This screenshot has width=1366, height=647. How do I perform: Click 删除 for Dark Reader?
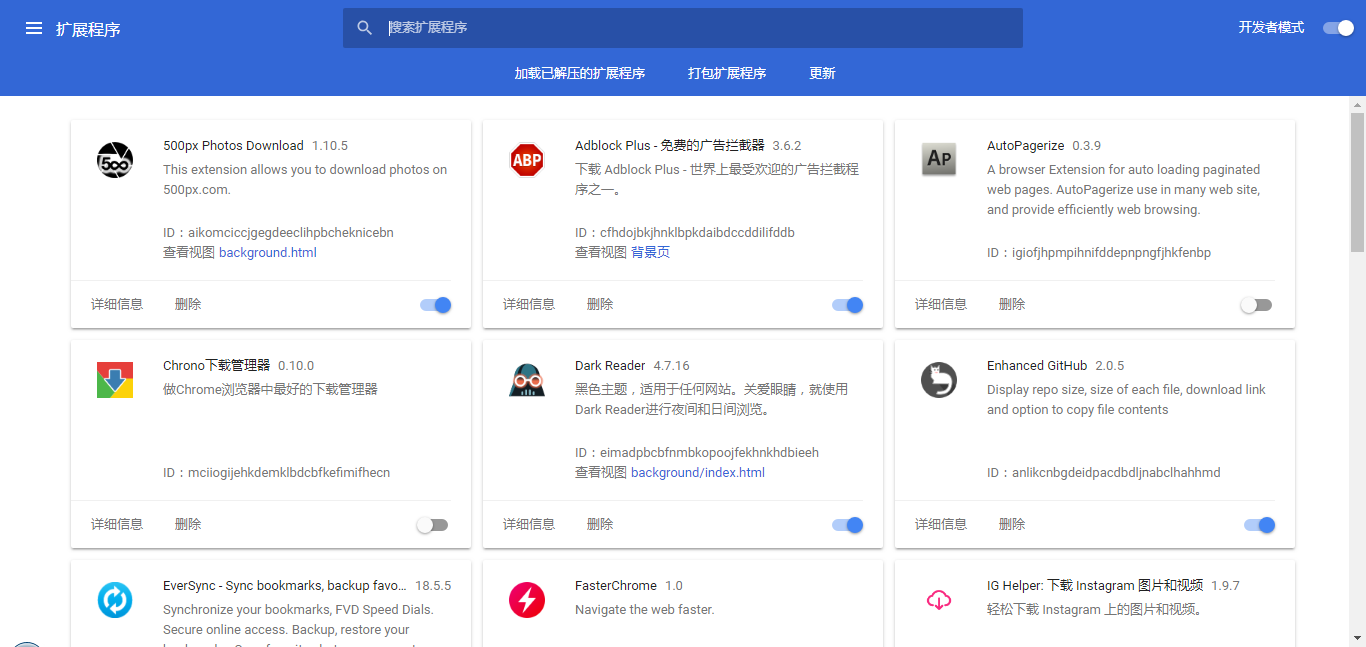point(600,524)
